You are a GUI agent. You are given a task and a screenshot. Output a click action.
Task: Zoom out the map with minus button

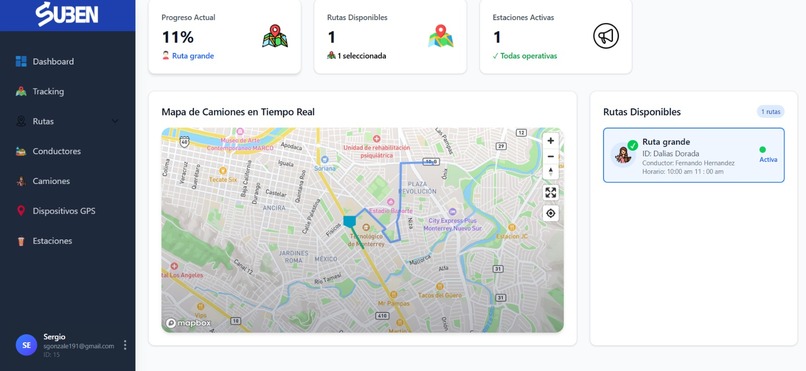[551, 156]
